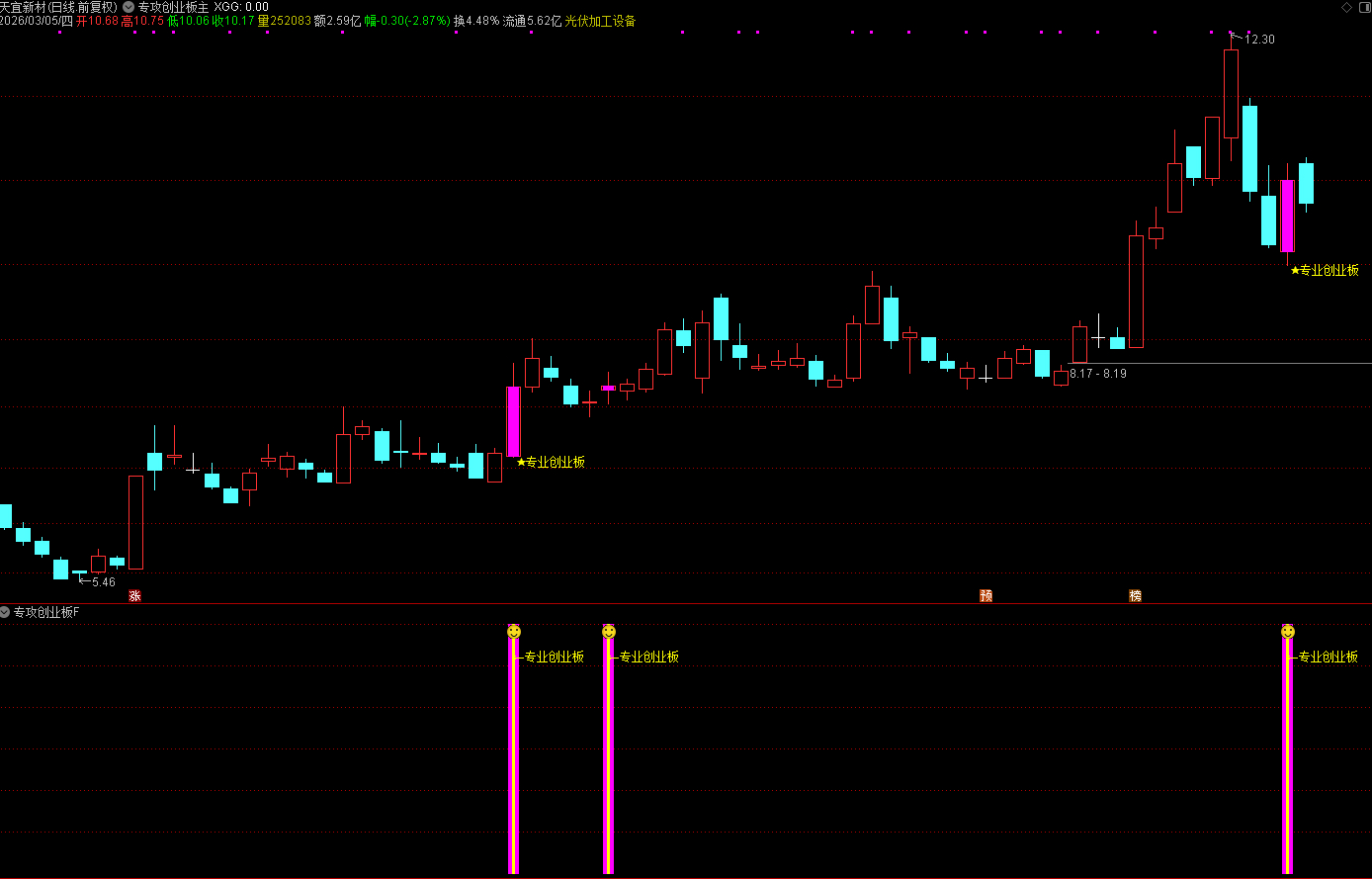Expand the 专攻创业板F sub-indicator dropdown arrow
This screenshot has height=879, width=1372.
5,613
